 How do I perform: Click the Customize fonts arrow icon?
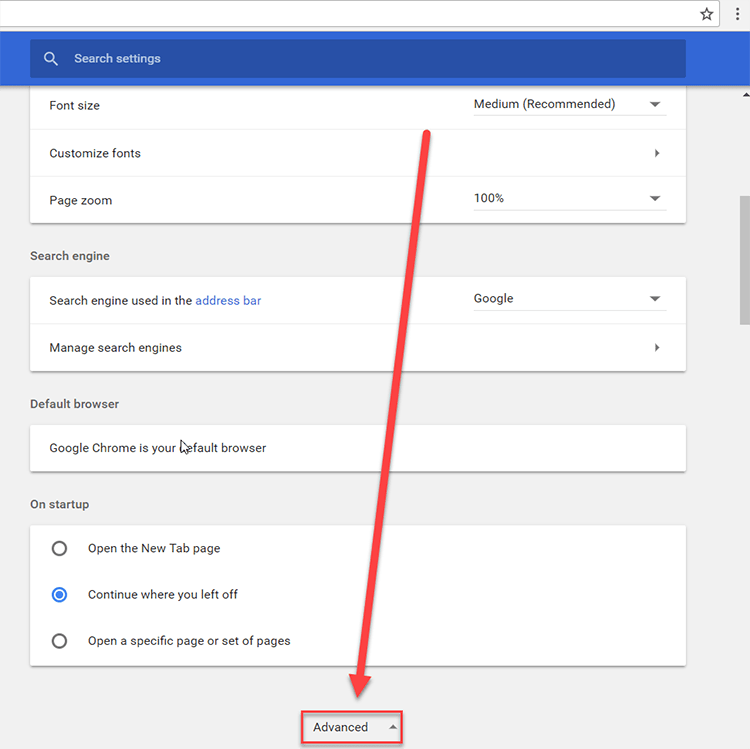click(x=657, y=153)
